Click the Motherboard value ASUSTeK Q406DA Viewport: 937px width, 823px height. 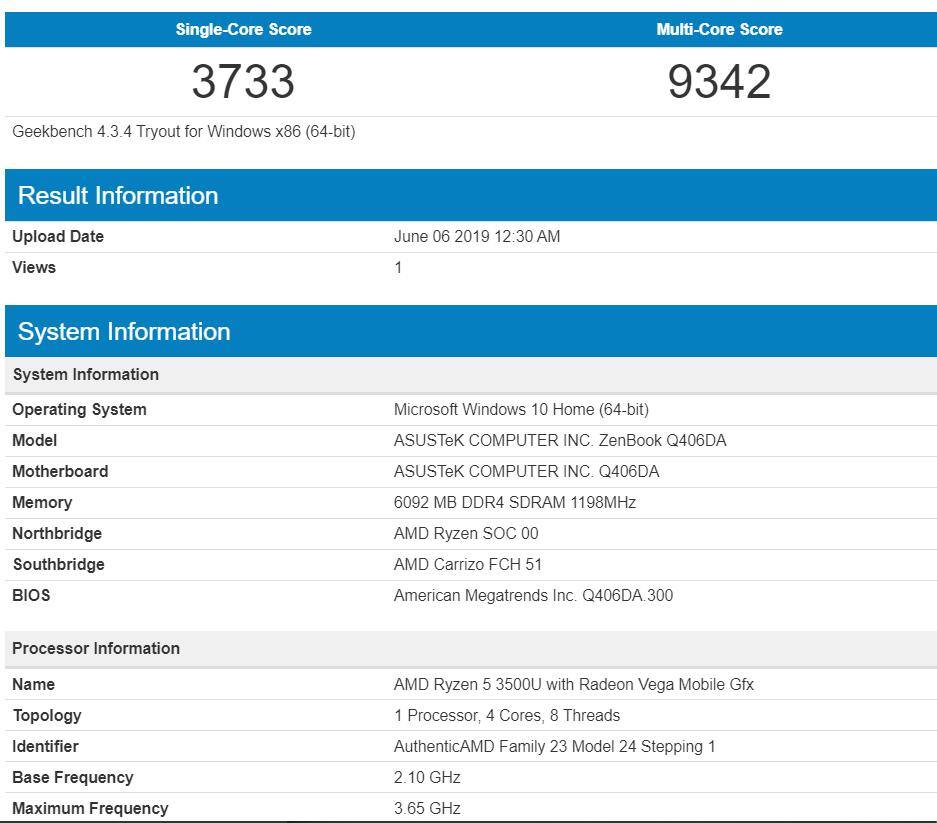point(526,471)
